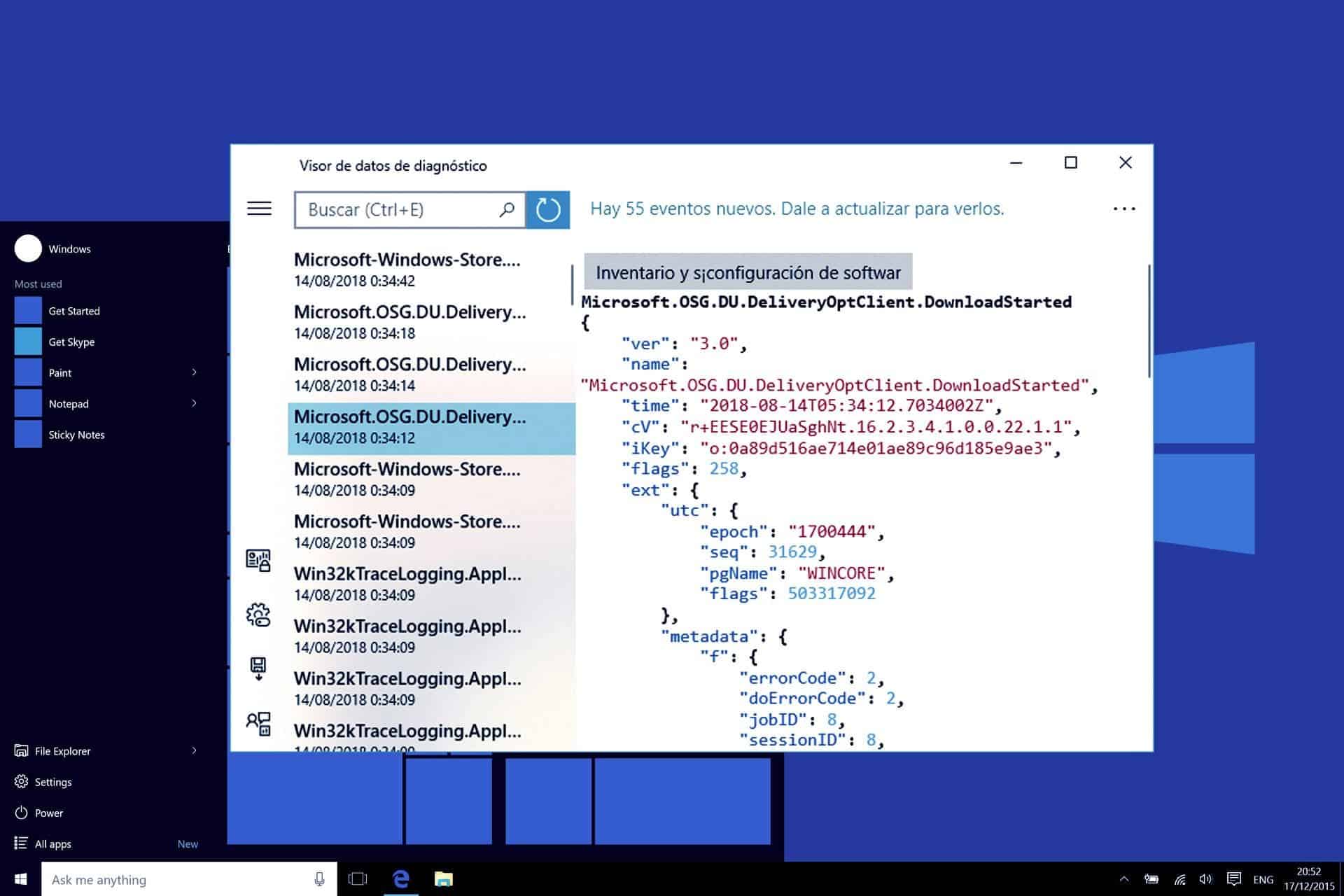Expand the Paint submenu arrow

click(x=195, y=372)
